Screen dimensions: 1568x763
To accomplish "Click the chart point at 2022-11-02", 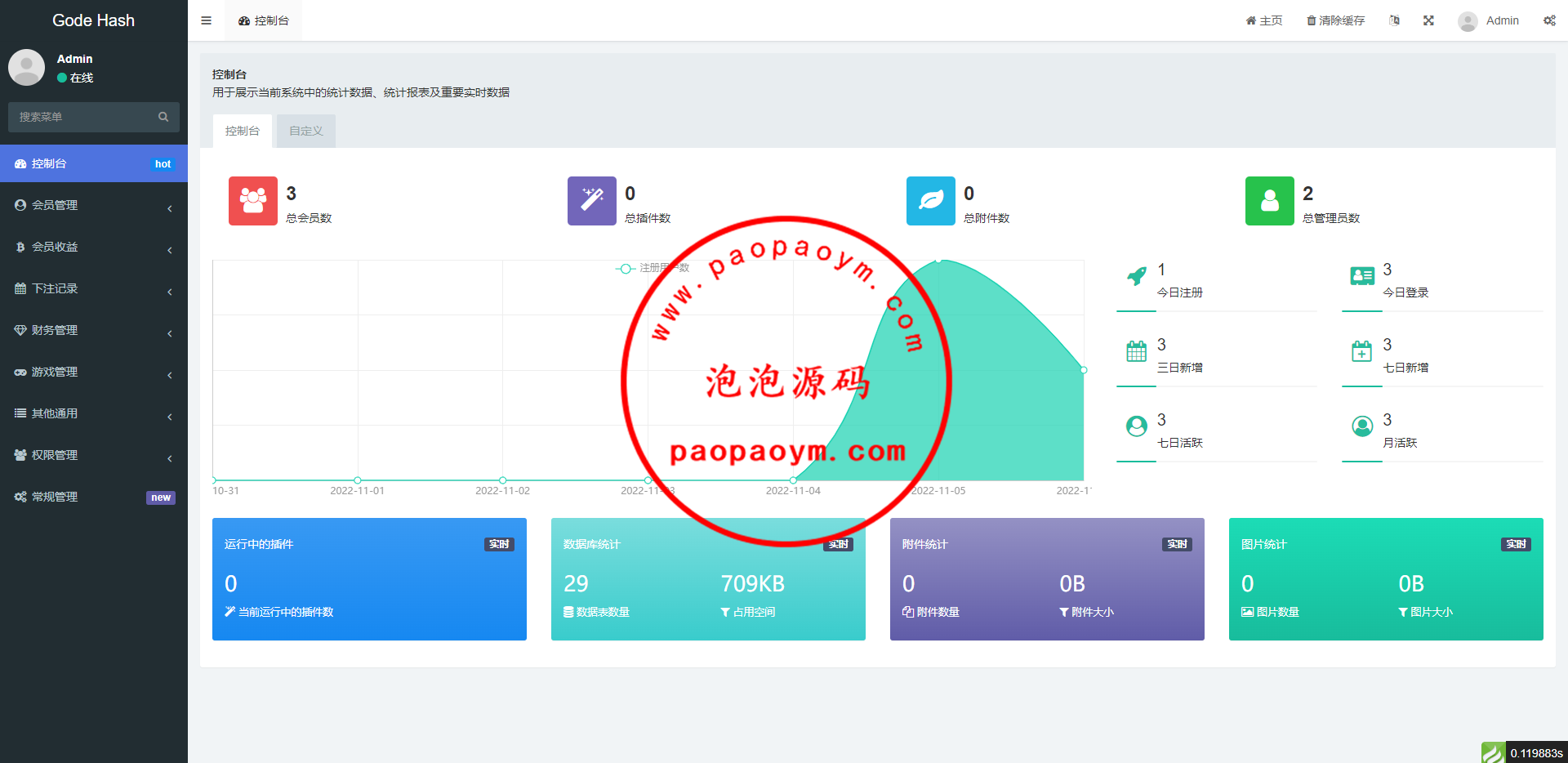I will click(503, 480).
